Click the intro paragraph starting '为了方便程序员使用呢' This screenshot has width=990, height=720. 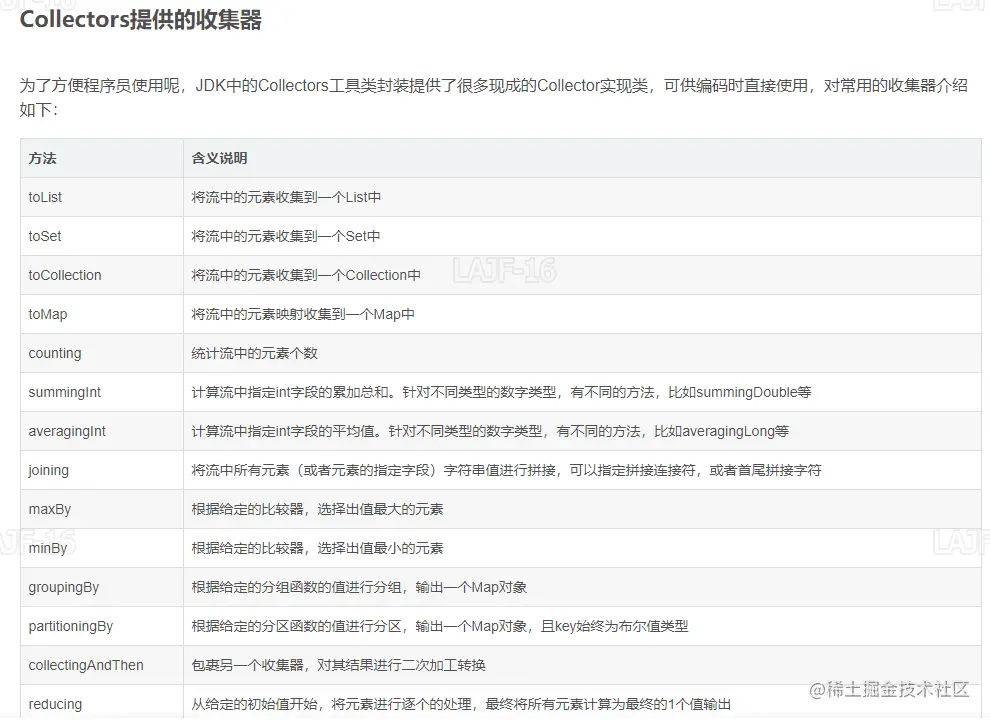pos(493,97)
